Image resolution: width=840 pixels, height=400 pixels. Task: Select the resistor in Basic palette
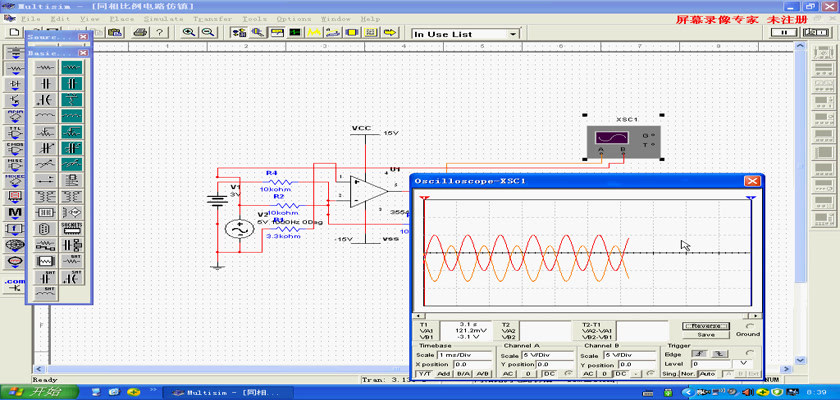pyautogui.click(x=45, y=67)
